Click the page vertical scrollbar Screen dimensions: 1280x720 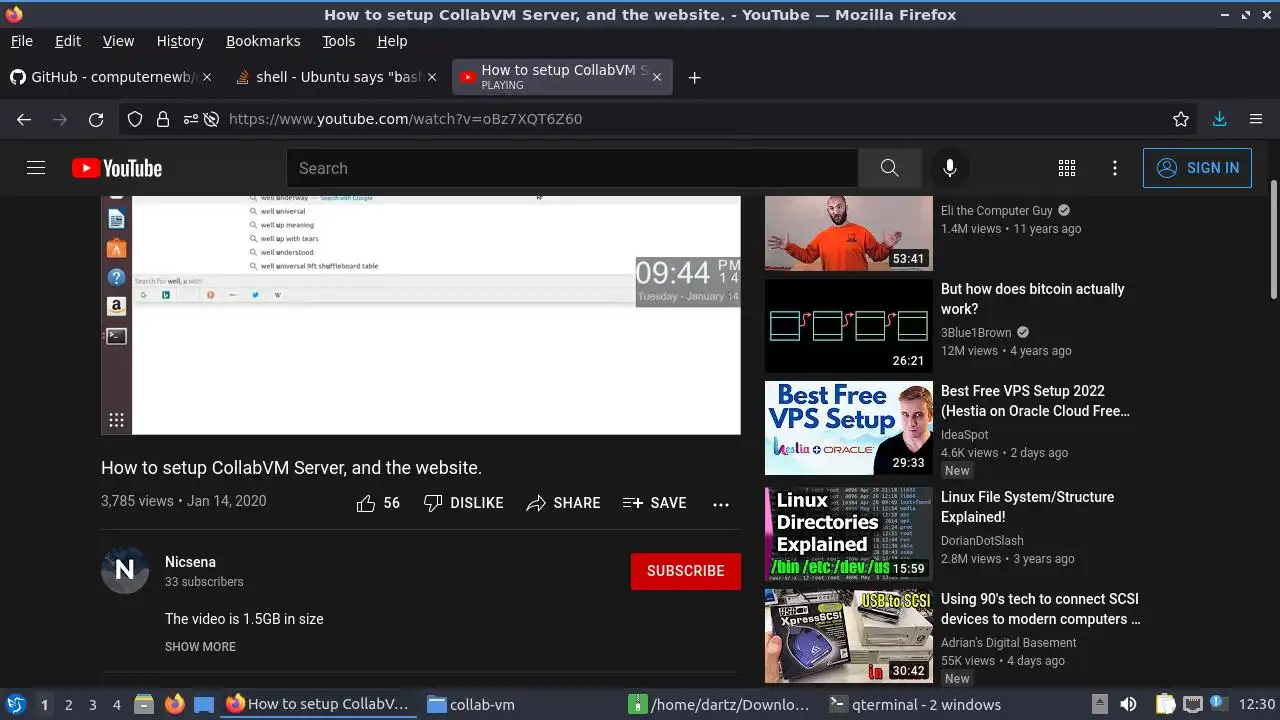click(x=1273, y=240)
